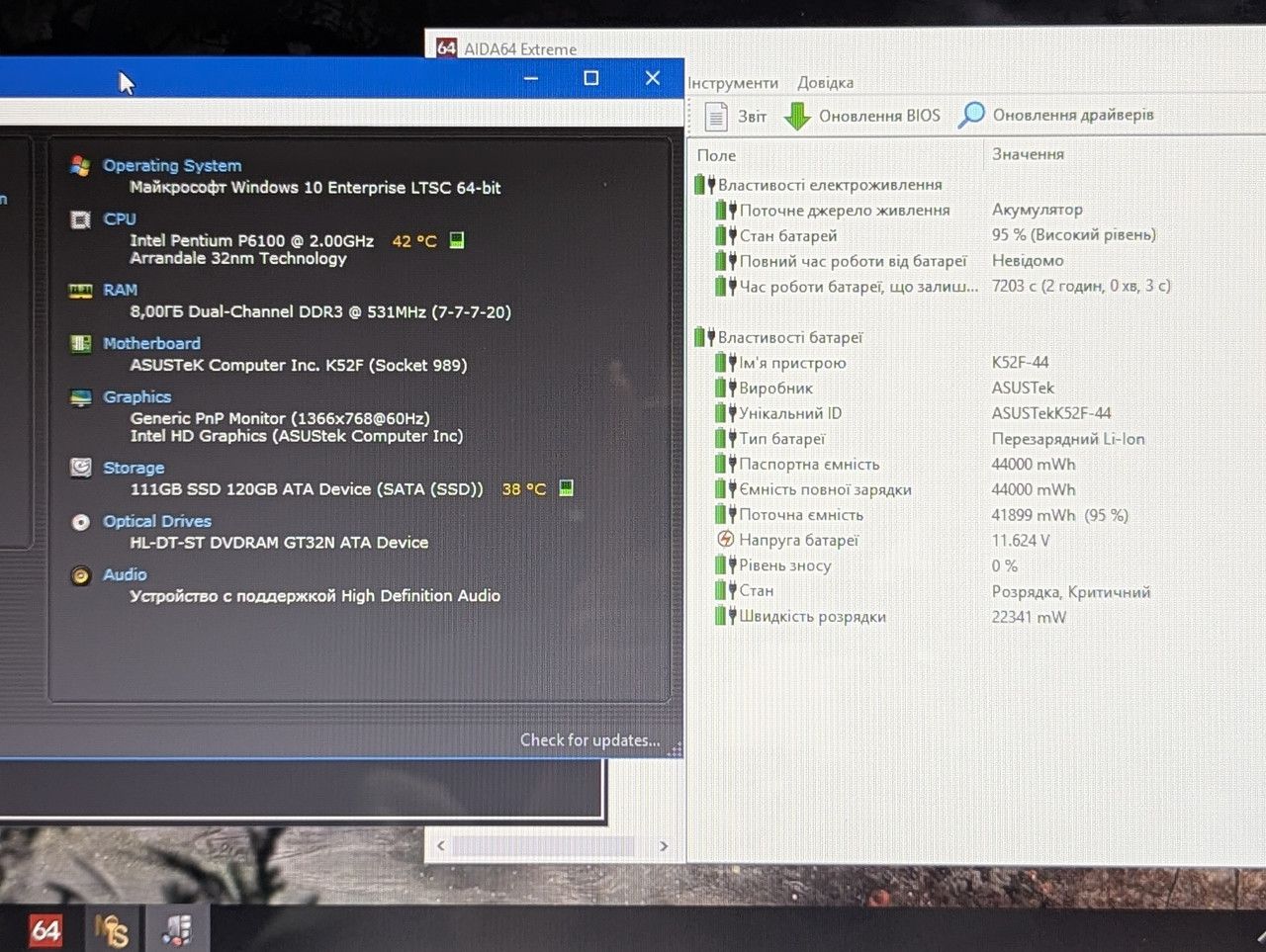Maximize the Speccy window
The width and height of the screenshot is (1266, 952).
(x=591, y=78)
